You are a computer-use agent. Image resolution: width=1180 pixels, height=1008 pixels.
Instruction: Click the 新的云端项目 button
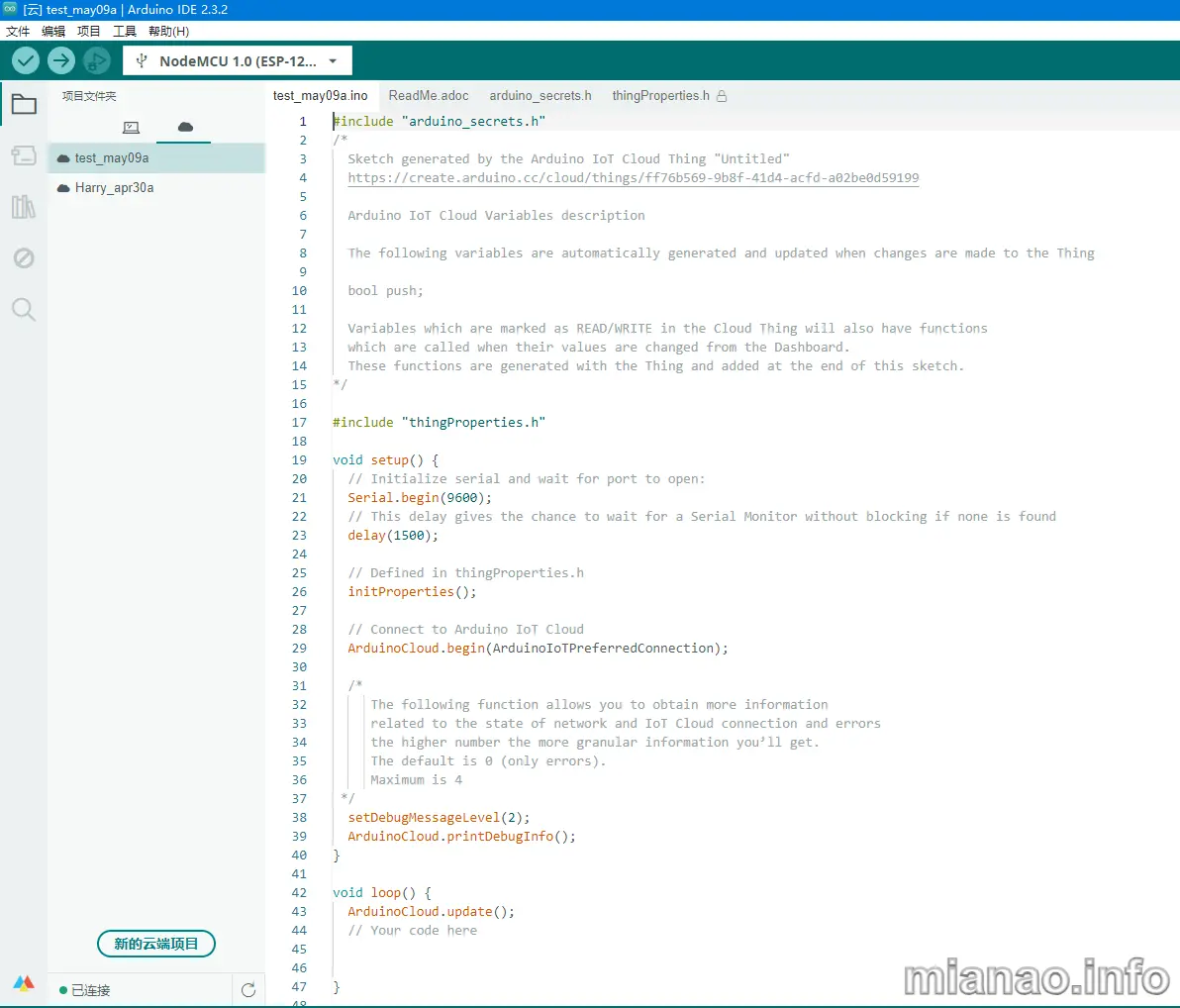(x=156, y=944)
